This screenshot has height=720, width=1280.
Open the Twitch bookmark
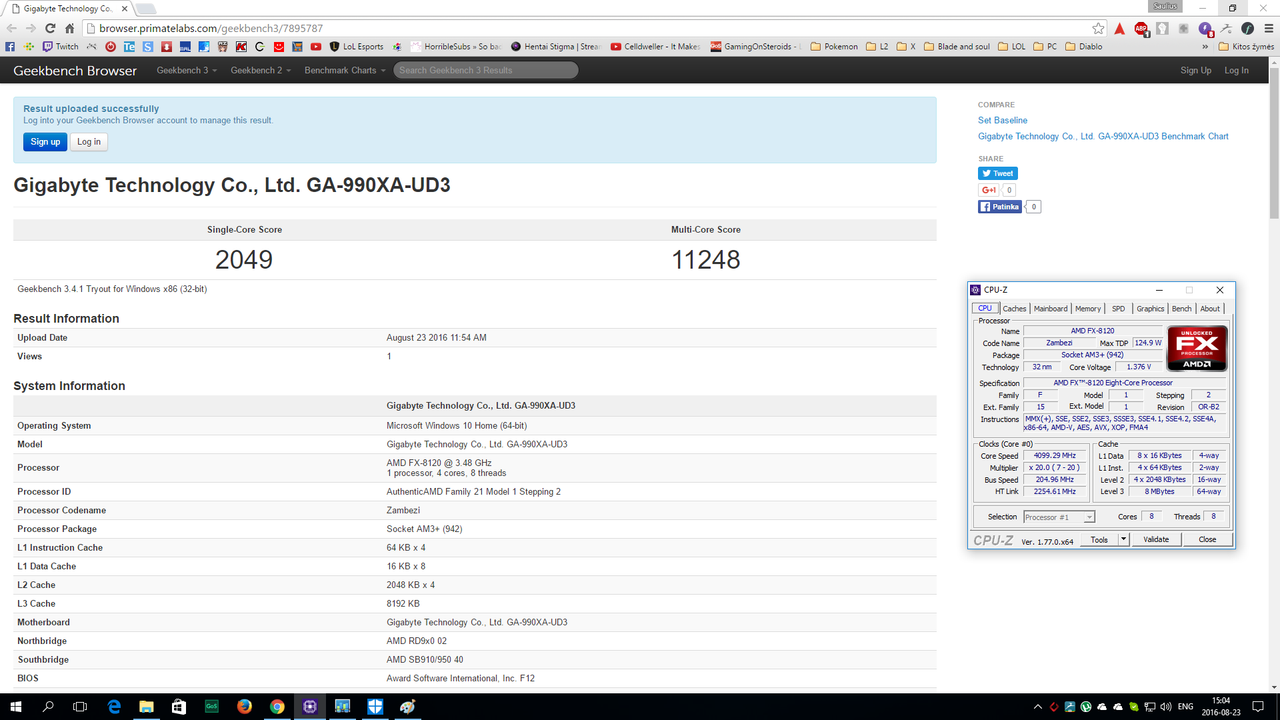[x=60, y=46]
